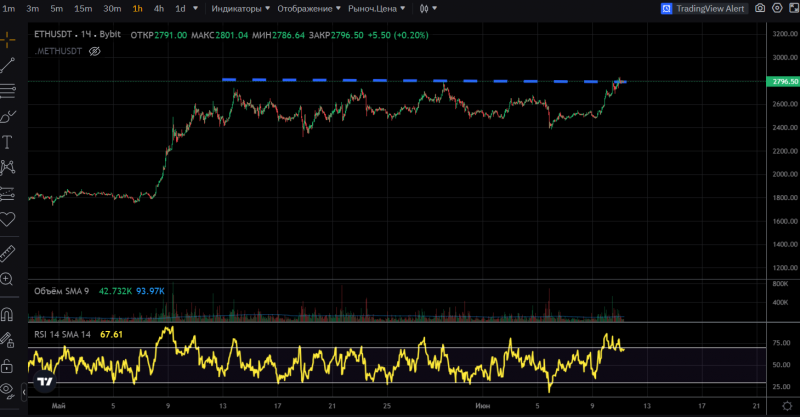The image size is (800, 417).
Task: Click the Июн date label on time axis
Action: tap(483, 406)
